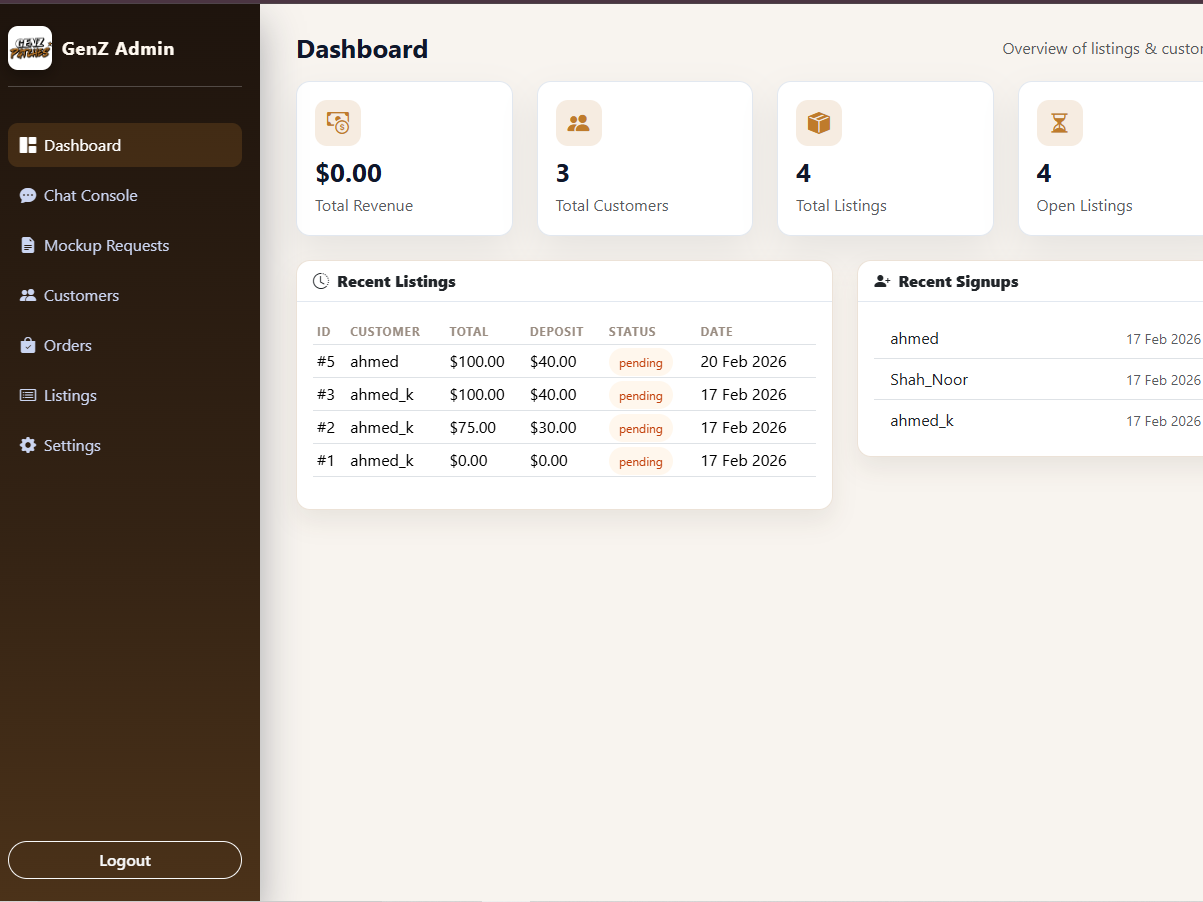The height and width of the screenshot is (902, 1203).
Task: Click the Total Listings box icon
Action: (x=819, y=123)
